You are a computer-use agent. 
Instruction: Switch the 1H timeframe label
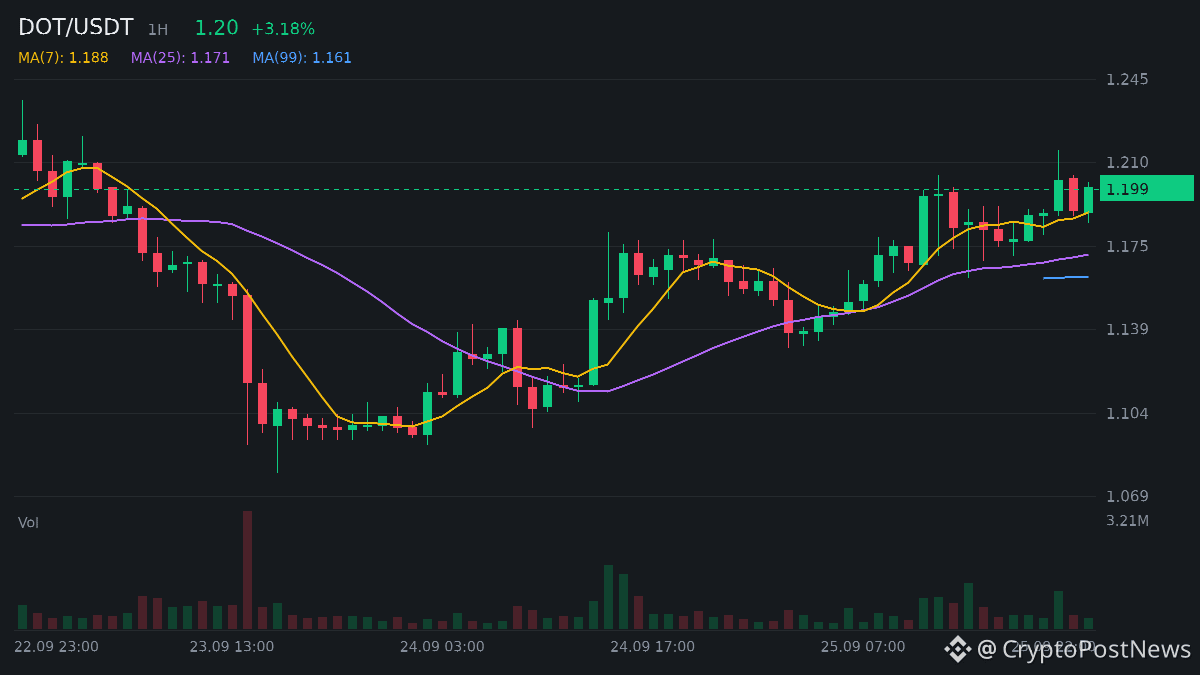click(158, 30)
